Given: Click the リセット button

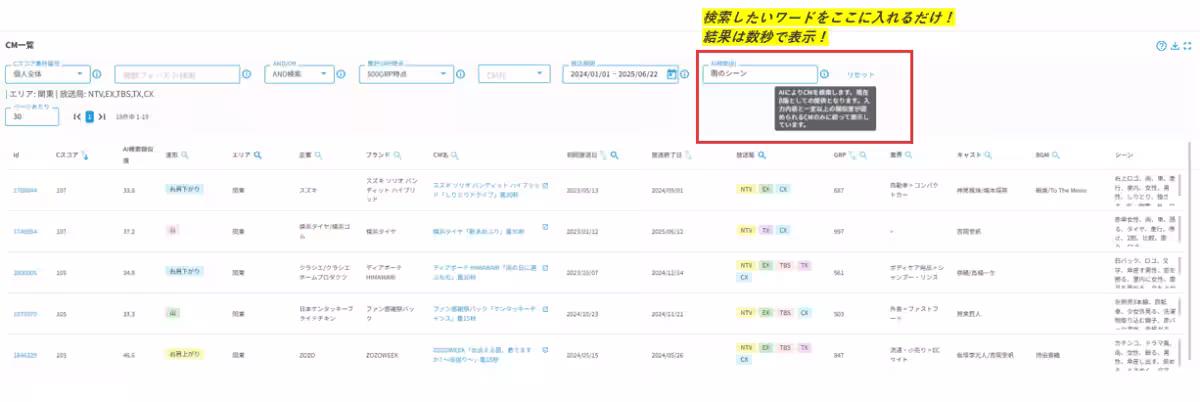Looking at the screenshot, I should 860,74.
